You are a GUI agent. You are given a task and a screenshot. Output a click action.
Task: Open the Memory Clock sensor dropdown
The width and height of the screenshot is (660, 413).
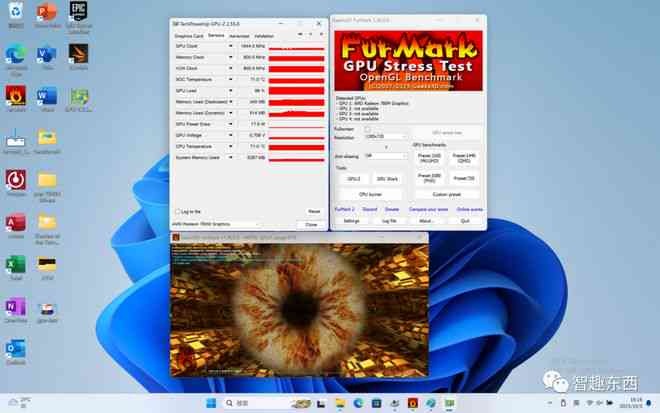[x=230, y=57]
